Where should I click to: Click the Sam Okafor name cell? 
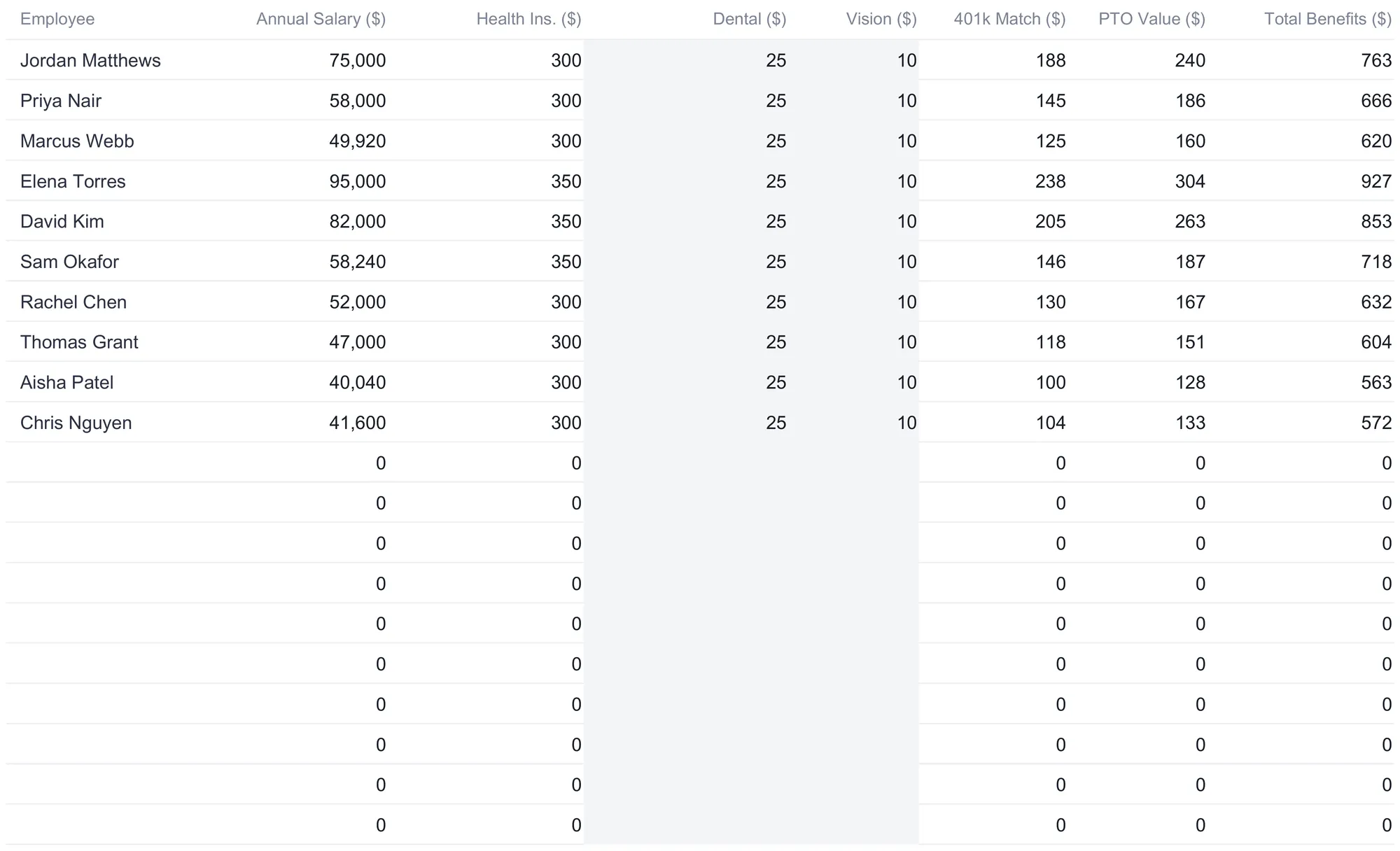coord(69,262)
